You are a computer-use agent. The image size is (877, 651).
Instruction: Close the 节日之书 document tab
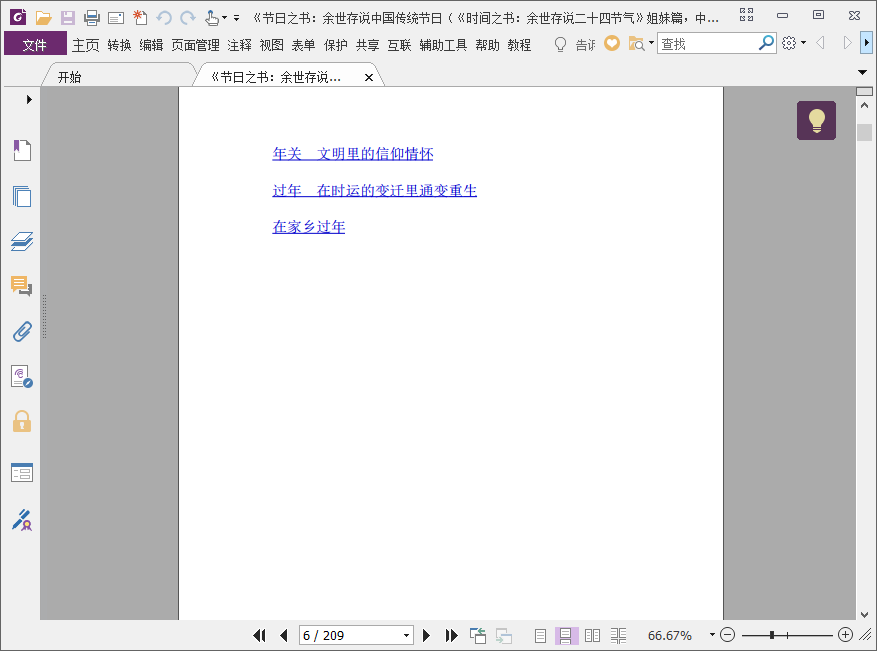click(369, 77)
